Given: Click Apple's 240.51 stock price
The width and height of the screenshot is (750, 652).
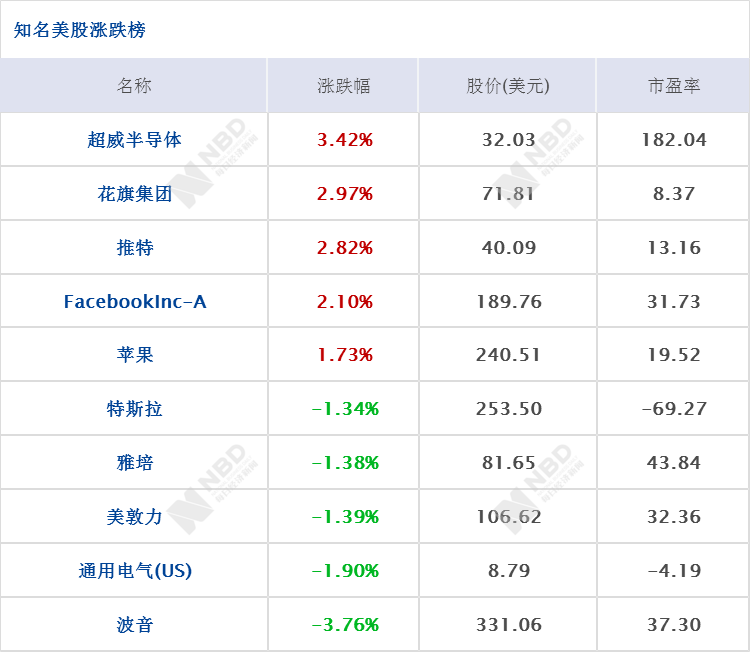Looking at the screenshot, I should coord(508,355).
